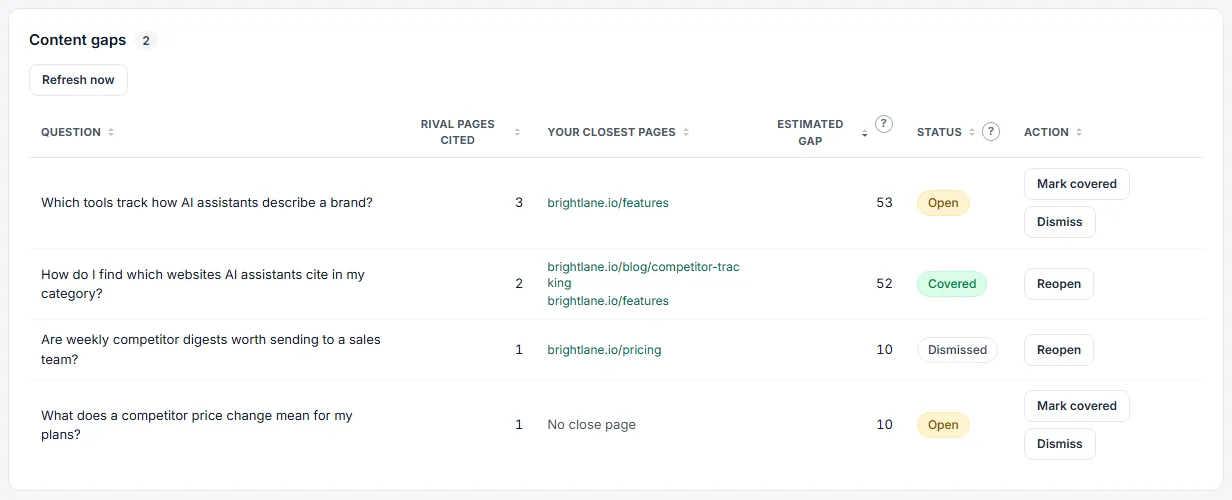Click the Covered status badge
The image size is (1232, 500).
[952, 284]
